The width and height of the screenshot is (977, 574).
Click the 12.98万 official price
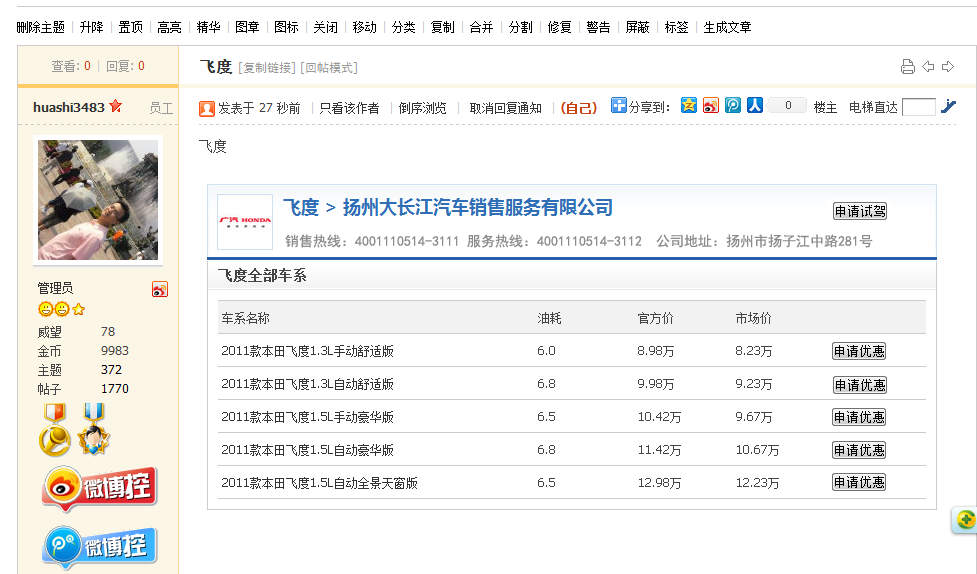659,483
